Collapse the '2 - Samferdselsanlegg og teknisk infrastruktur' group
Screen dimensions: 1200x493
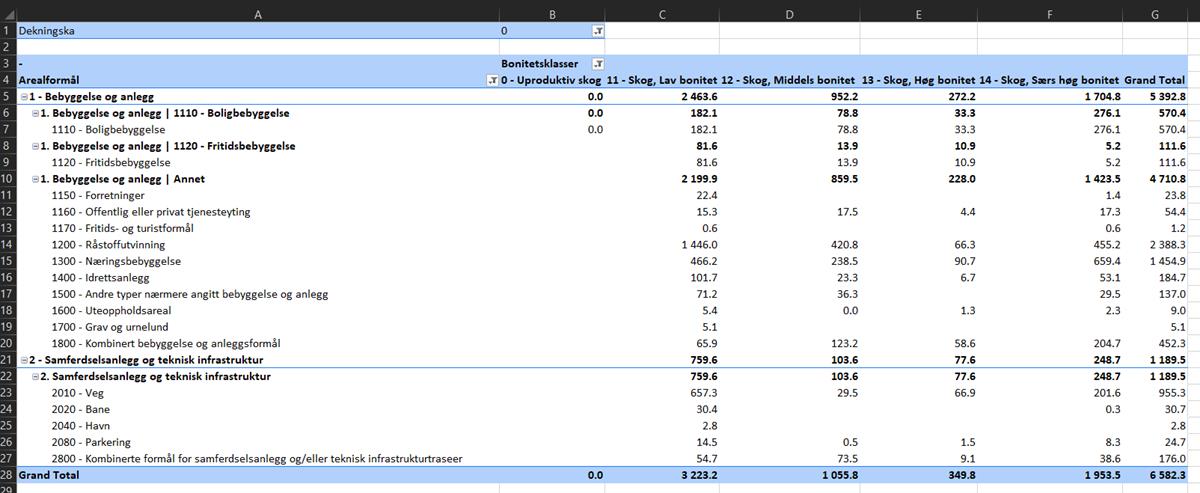pos(24,359)
